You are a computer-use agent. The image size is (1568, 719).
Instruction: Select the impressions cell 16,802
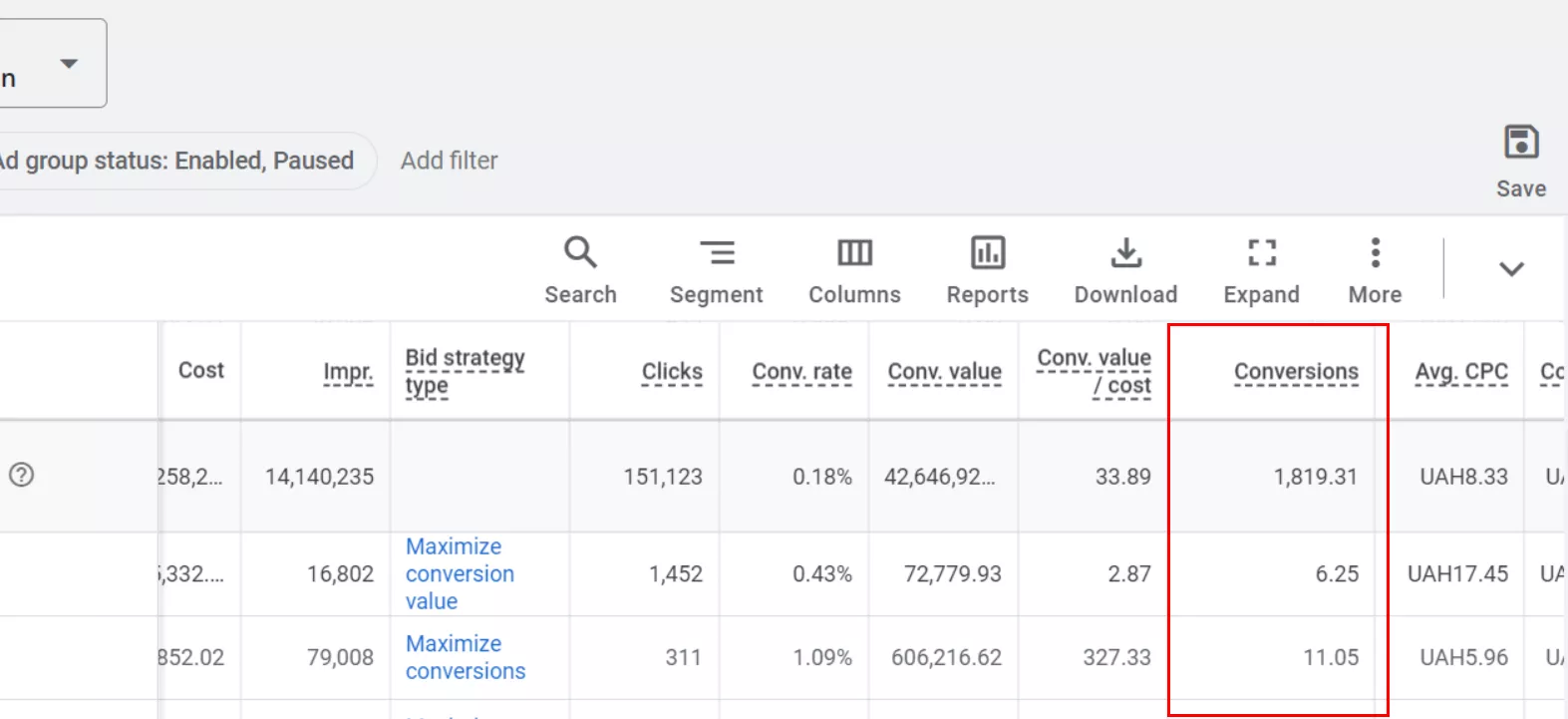coord(340,574)
